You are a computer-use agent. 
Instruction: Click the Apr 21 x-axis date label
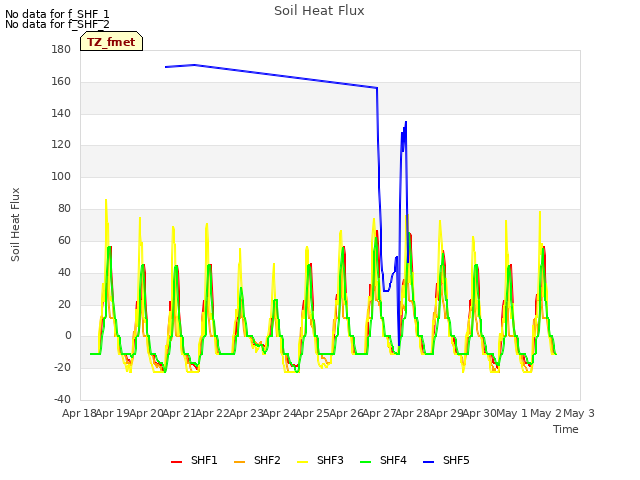coord(179,413)
